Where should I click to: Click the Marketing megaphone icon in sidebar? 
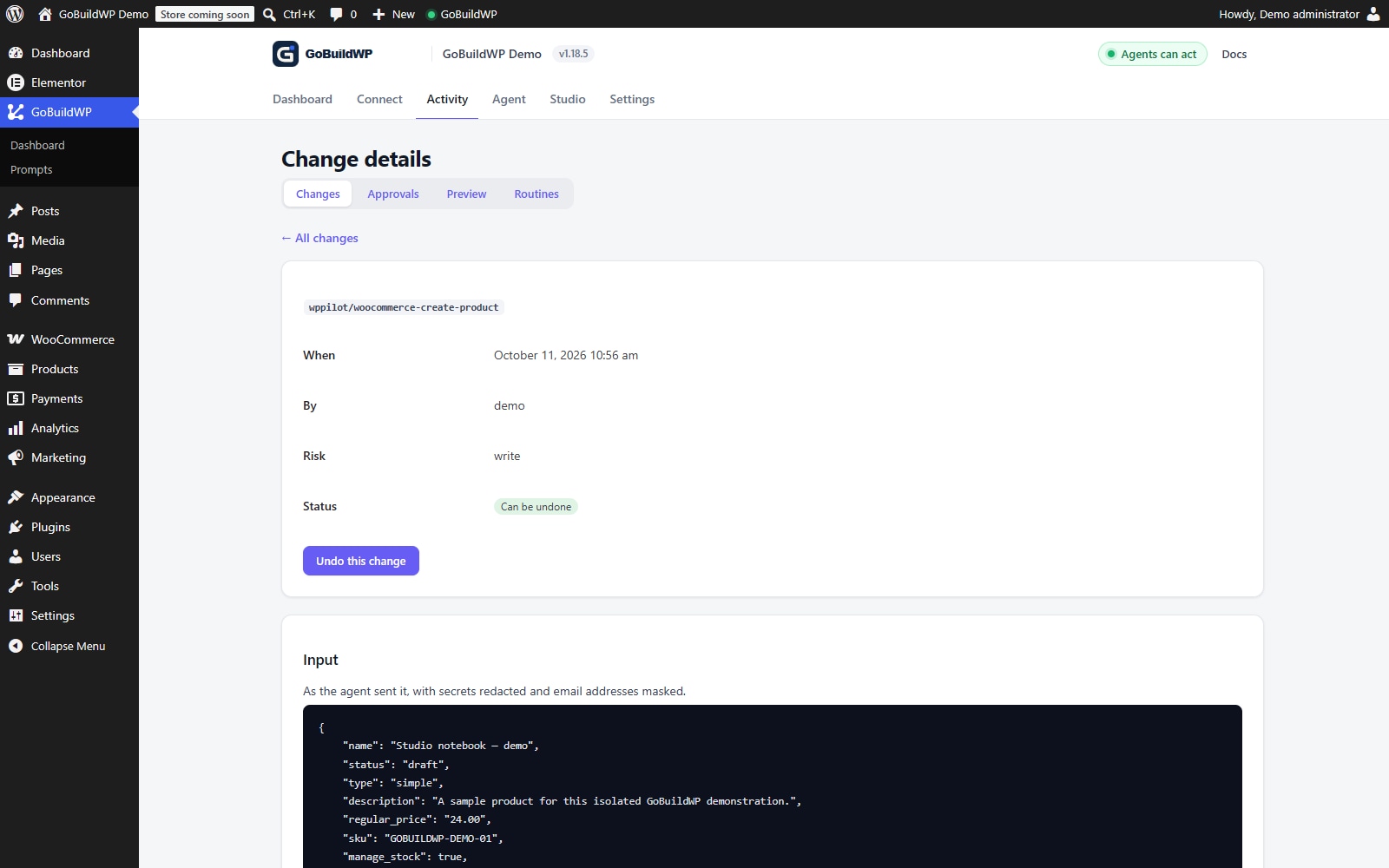pos(16,457)
